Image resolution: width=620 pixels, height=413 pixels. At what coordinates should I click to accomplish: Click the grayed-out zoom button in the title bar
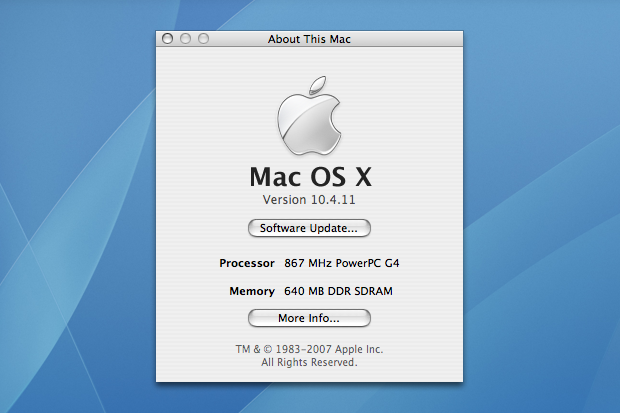pyautogui.click(x=204, y=39)
